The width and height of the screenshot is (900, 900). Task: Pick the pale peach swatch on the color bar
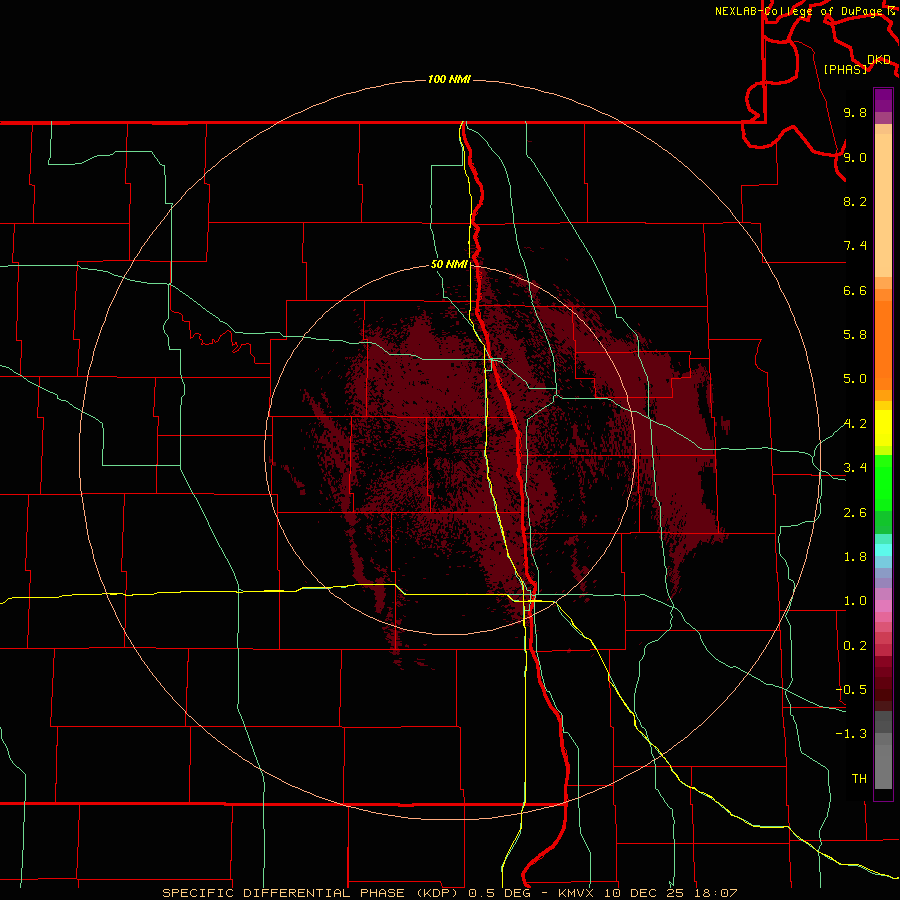(x=883, y=205)
